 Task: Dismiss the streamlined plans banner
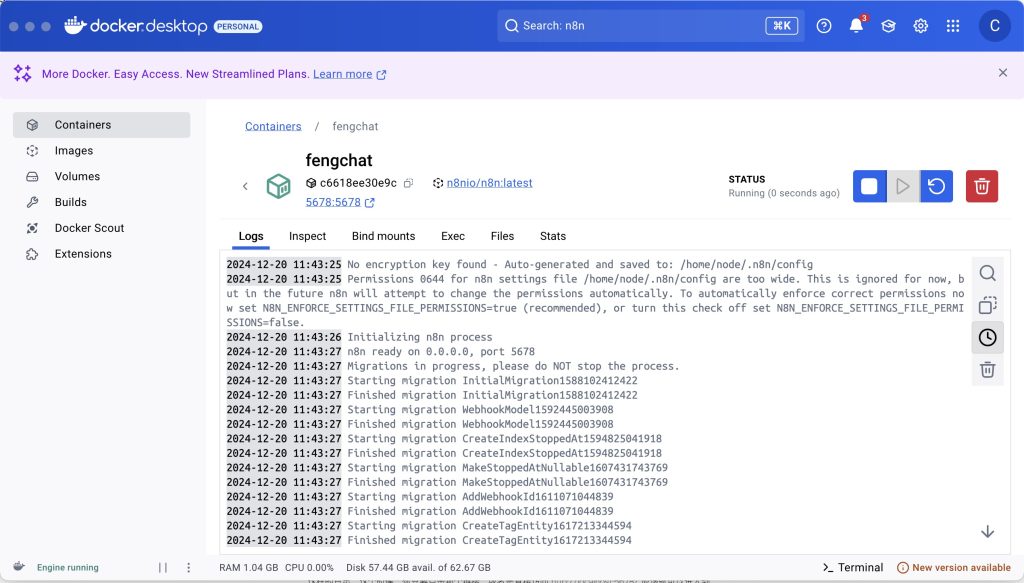[1003, 72]
